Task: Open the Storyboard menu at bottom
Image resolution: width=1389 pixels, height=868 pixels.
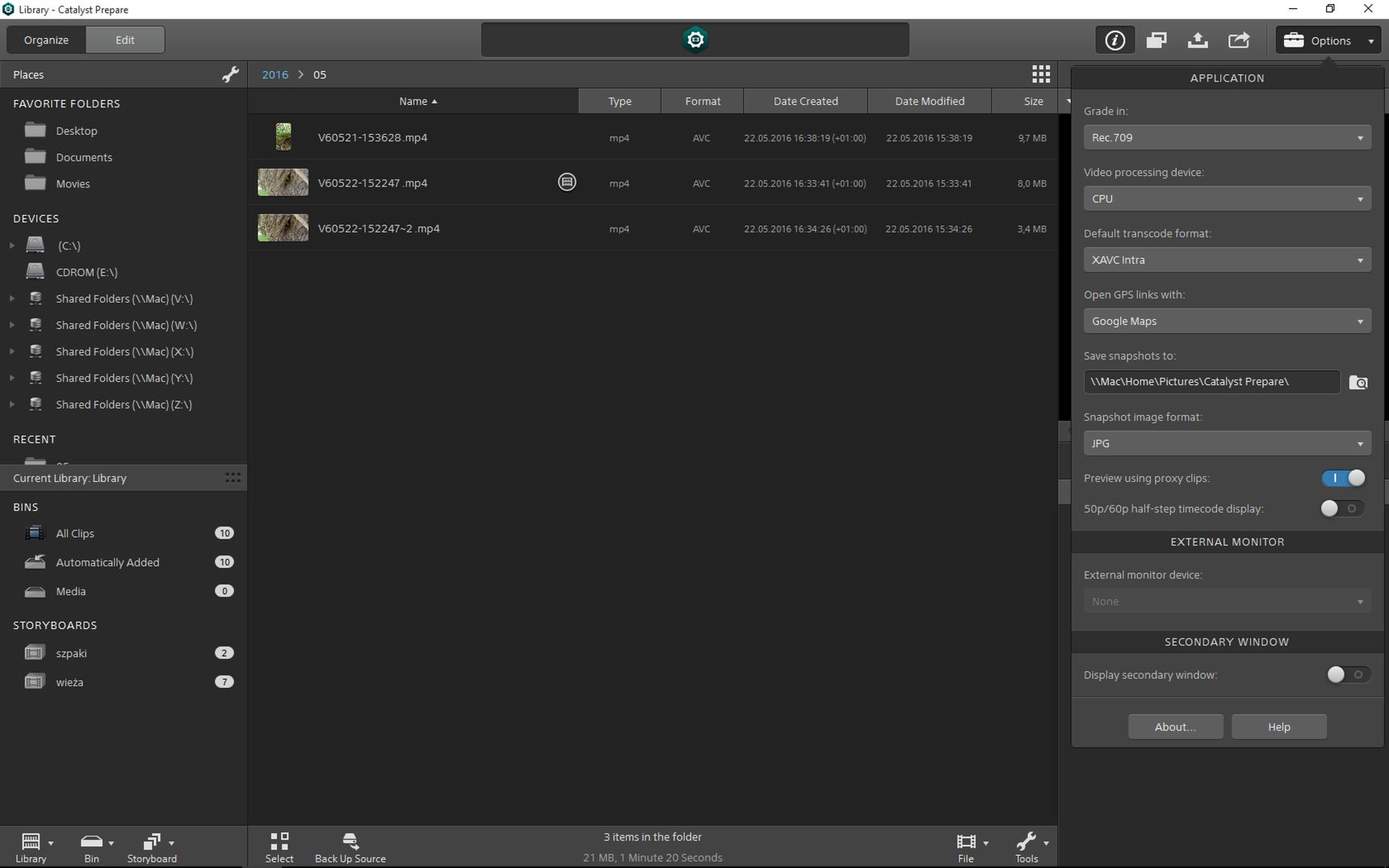Action: click(152, 848)
